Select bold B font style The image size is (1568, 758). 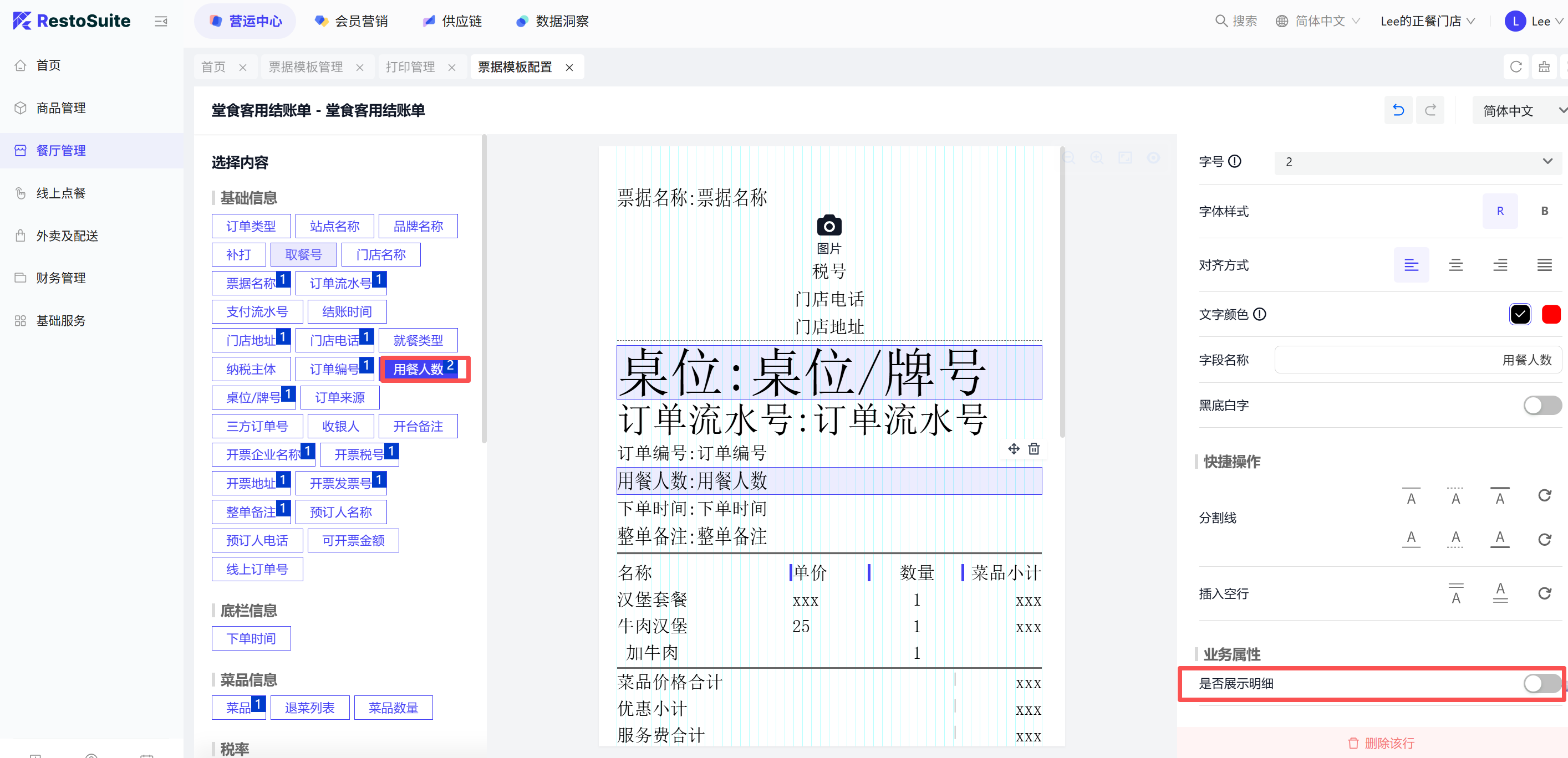click(1544, 211)
